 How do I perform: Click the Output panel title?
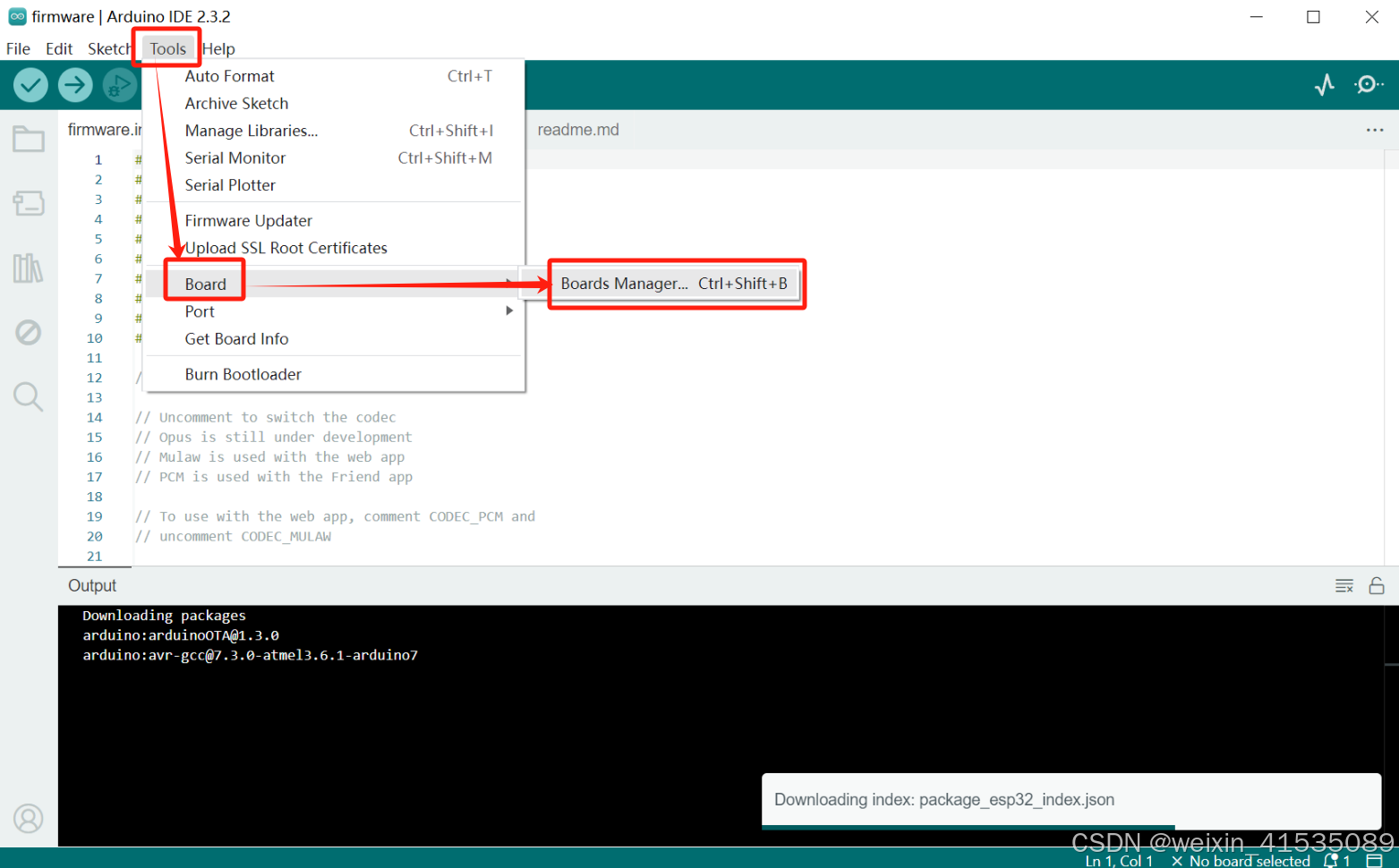(x=92, y=585)
